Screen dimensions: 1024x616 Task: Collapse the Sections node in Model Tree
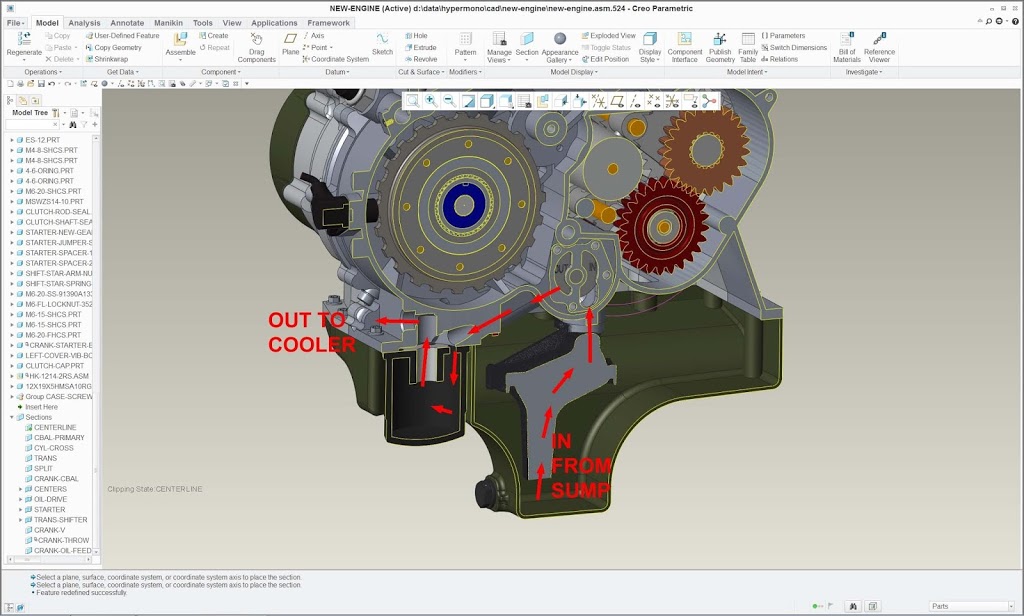pyautogui.click(x=12, y=417)
